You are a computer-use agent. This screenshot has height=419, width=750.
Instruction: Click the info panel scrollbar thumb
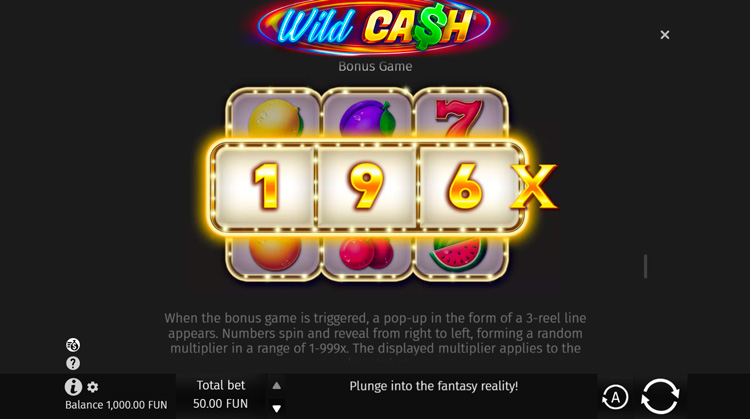click(645, 266)
